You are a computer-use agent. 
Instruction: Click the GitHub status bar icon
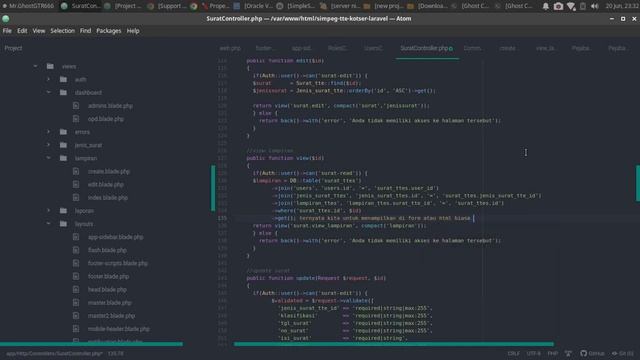(592, 353)
